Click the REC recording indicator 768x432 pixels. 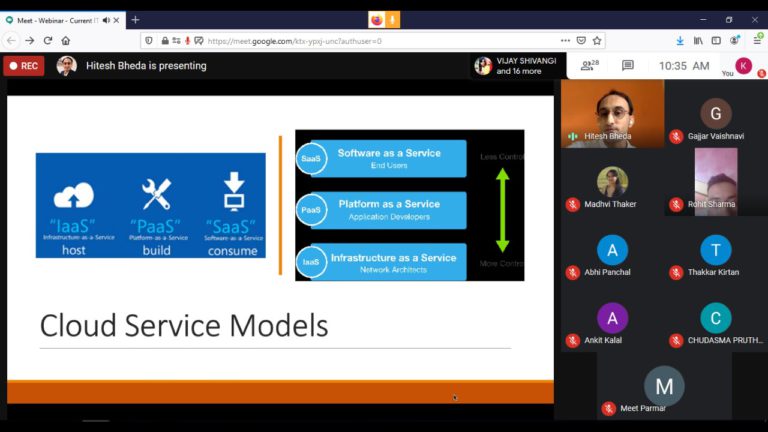click(x=24, y=66)
